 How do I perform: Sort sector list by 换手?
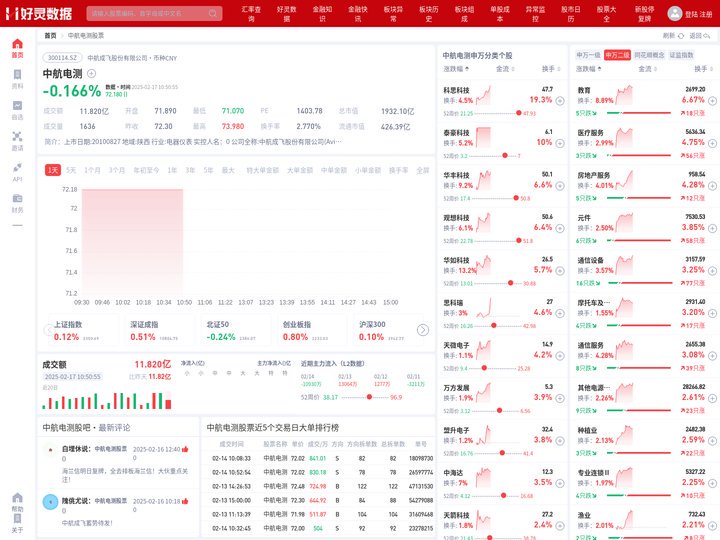click(x=703, y=69)
